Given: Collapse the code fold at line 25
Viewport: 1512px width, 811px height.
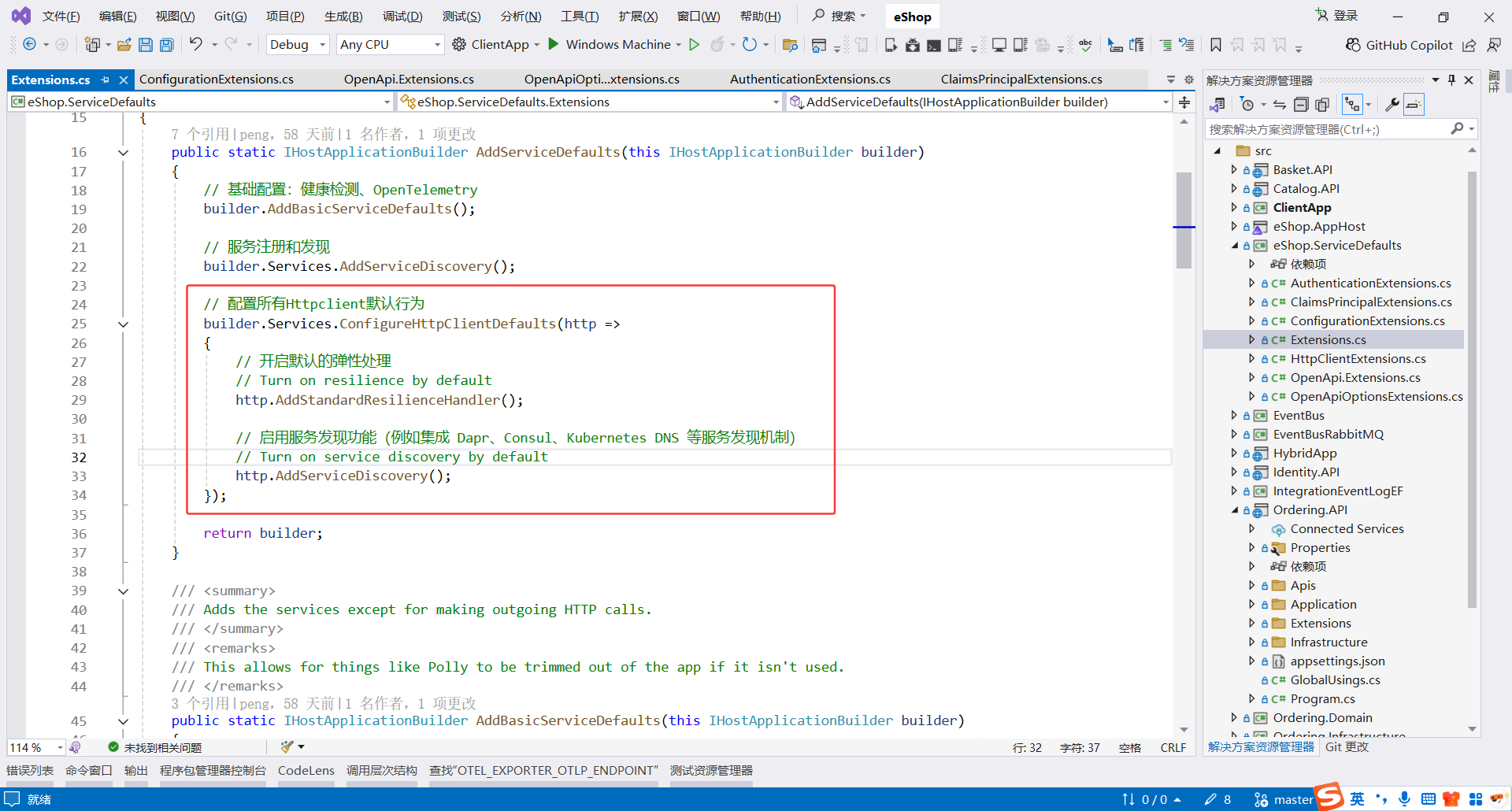Looking at the screenshot, I should 123,324.
